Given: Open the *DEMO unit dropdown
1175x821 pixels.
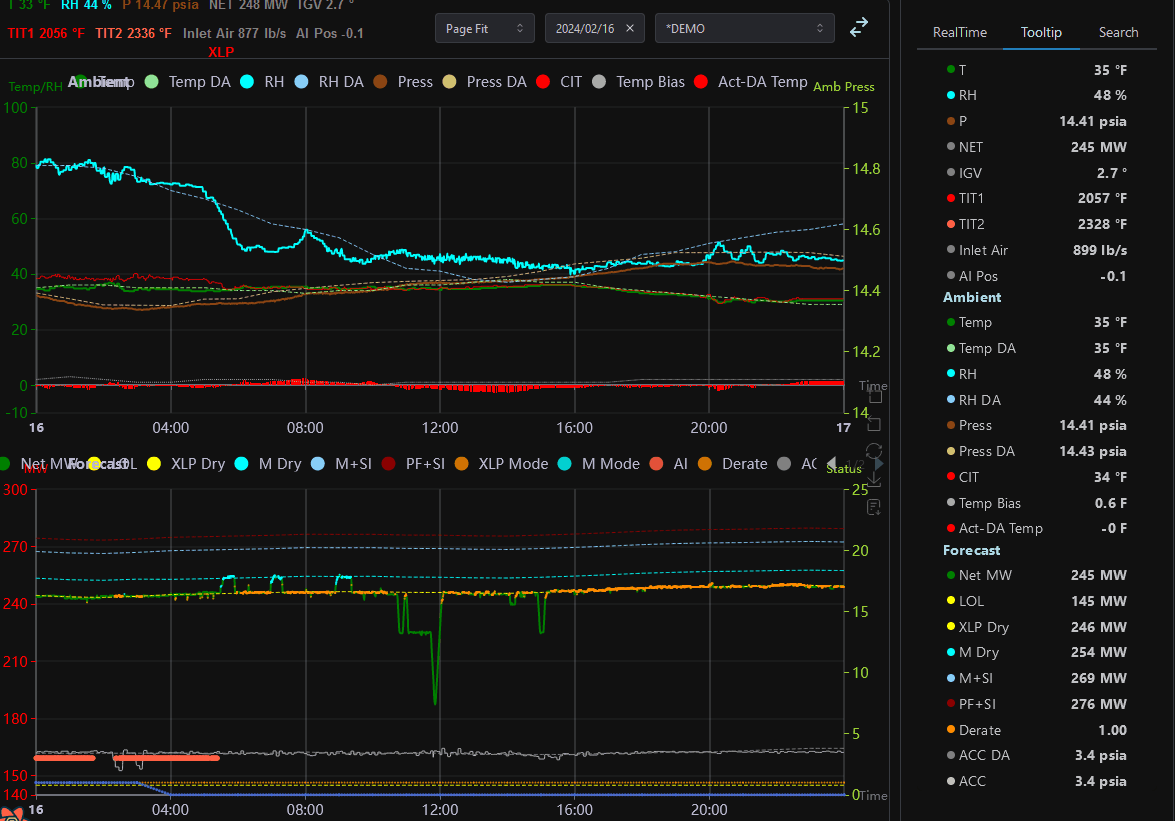Looking at the screenshot, I should (x=744, y=29).
